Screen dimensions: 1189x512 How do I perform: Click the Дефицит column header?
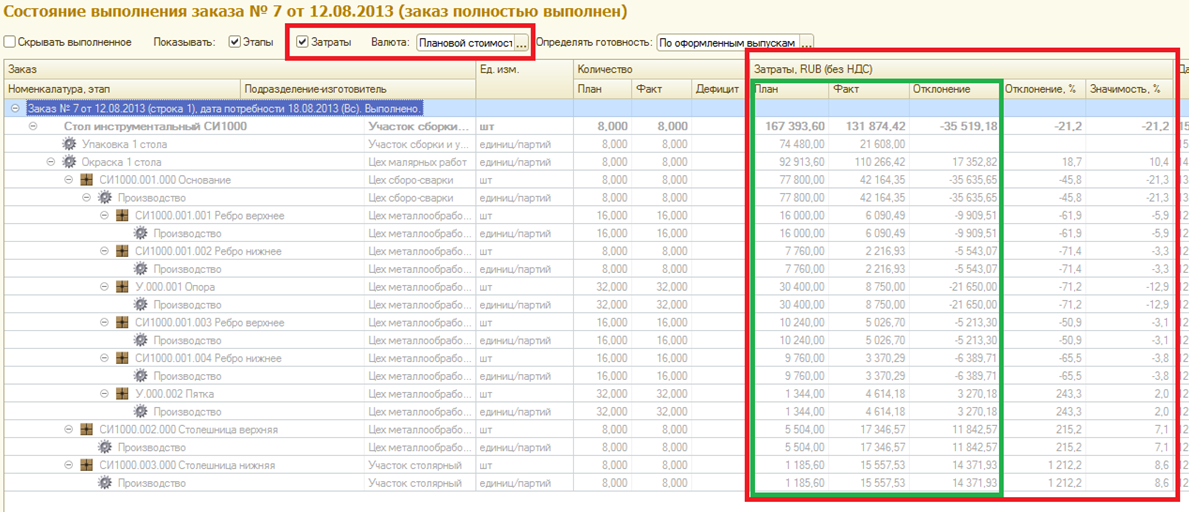(x=718, y=89)
